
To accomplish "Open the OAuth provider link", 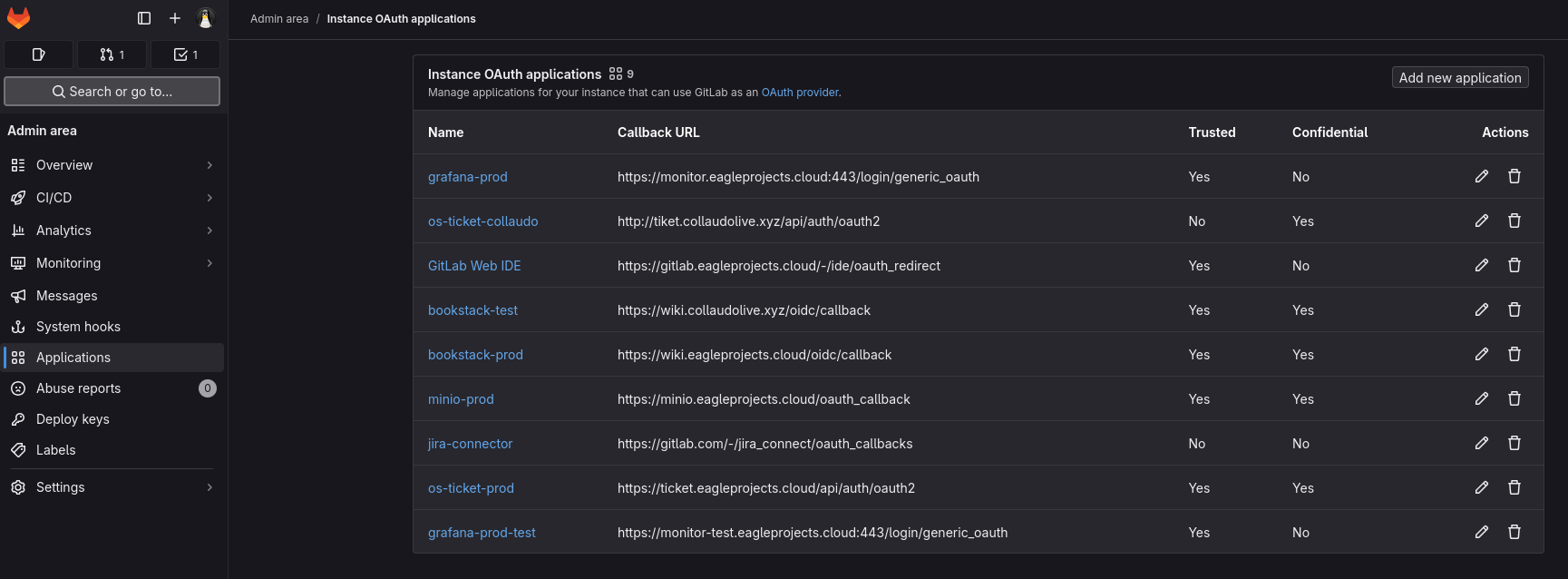I will tap(799, 93).
